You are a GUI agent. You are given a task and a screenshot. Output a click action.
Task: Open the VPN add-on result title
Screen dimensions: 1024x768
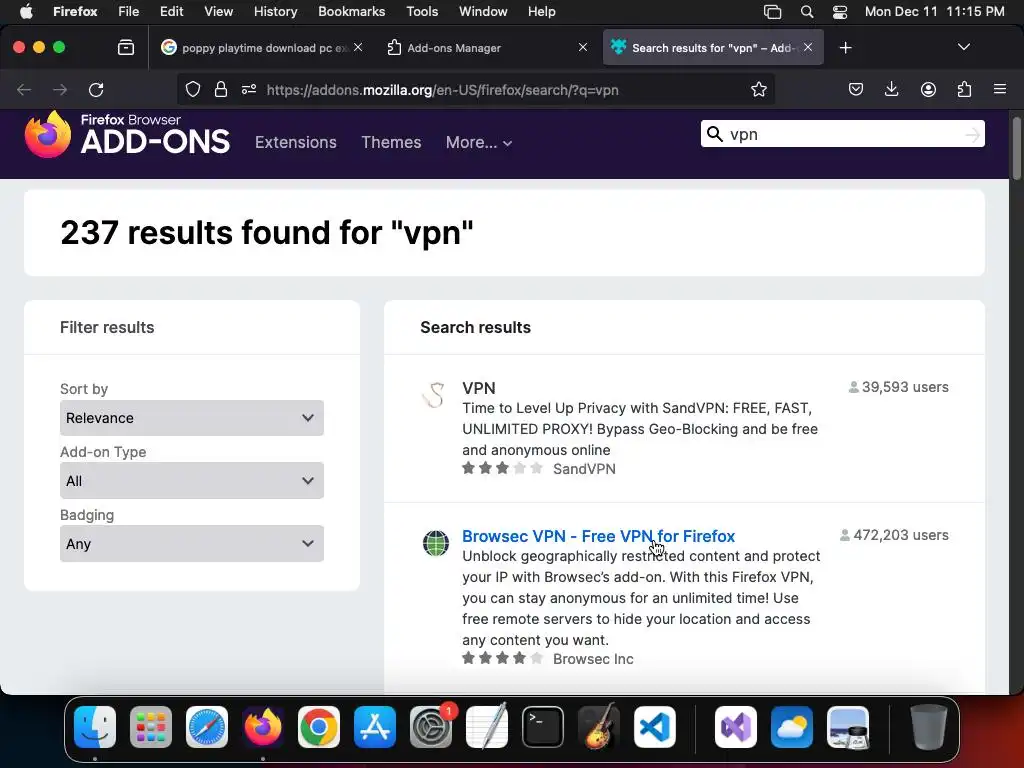click(479, 388)
